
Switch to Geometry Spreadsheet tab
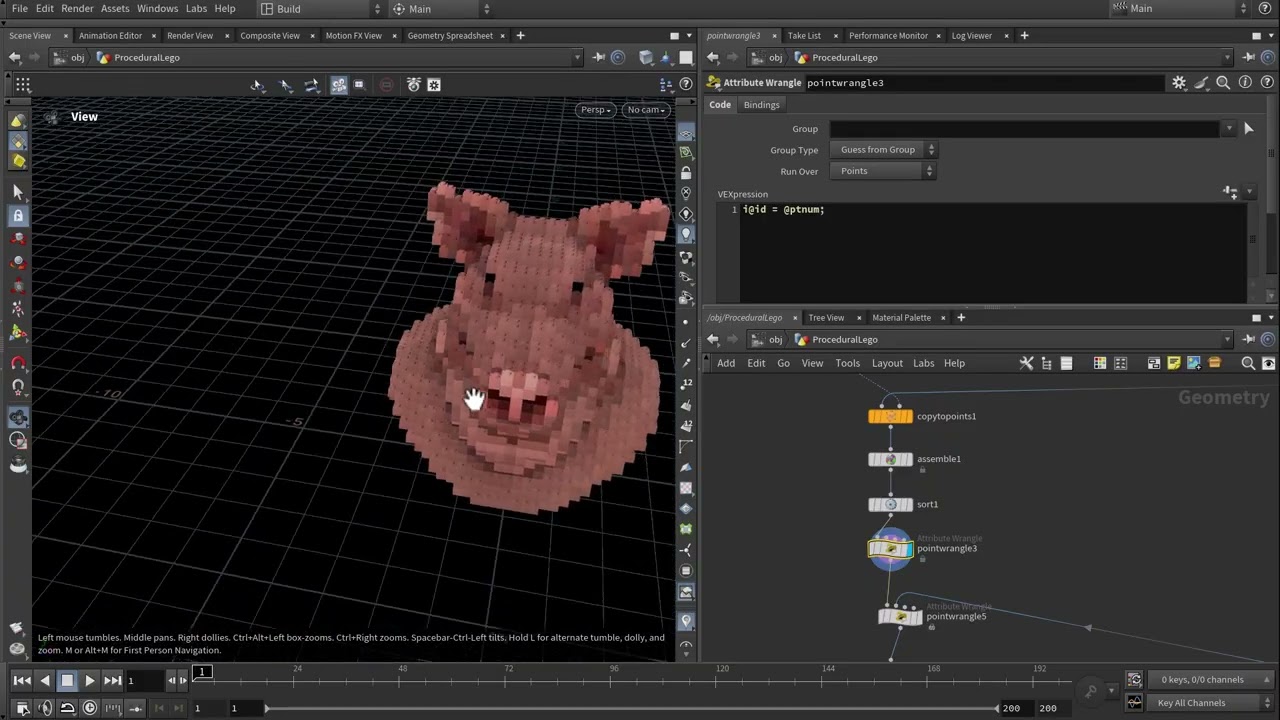pyautogui.click(x=450, y=36)
